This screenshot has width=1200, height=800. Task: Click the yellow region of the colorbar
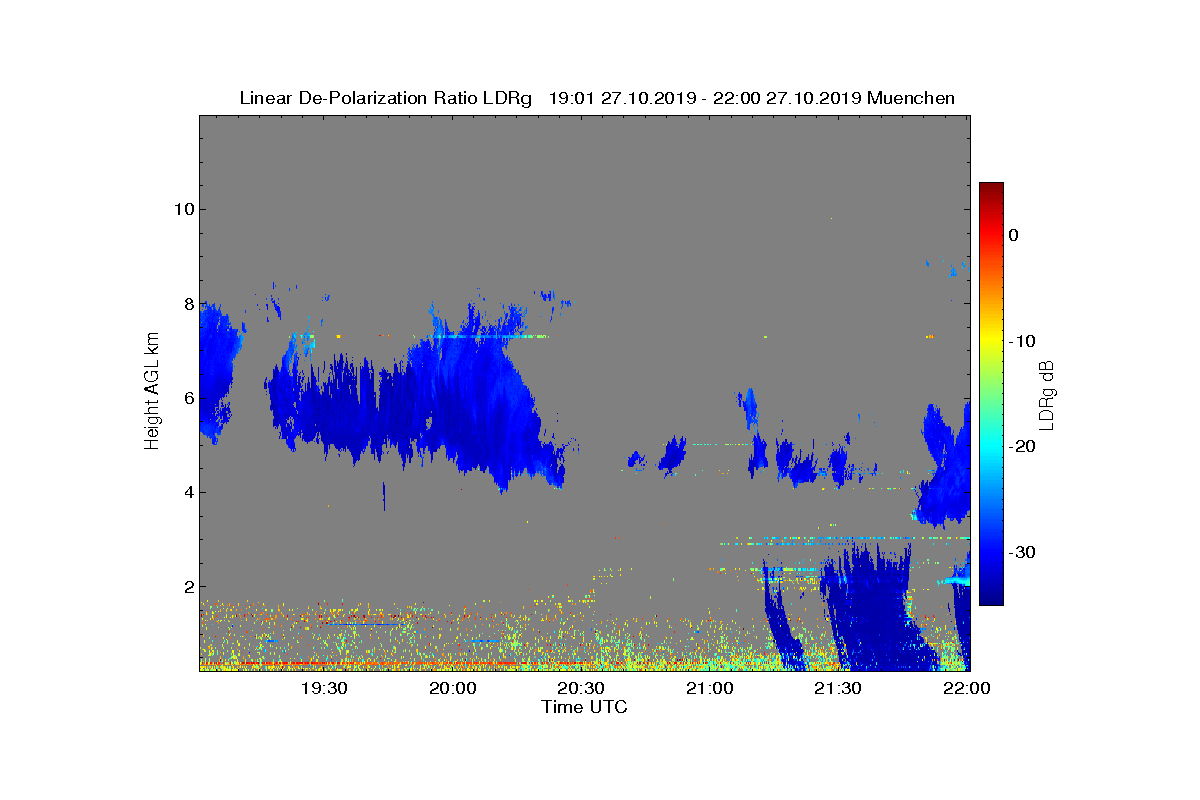click(991, 341)
